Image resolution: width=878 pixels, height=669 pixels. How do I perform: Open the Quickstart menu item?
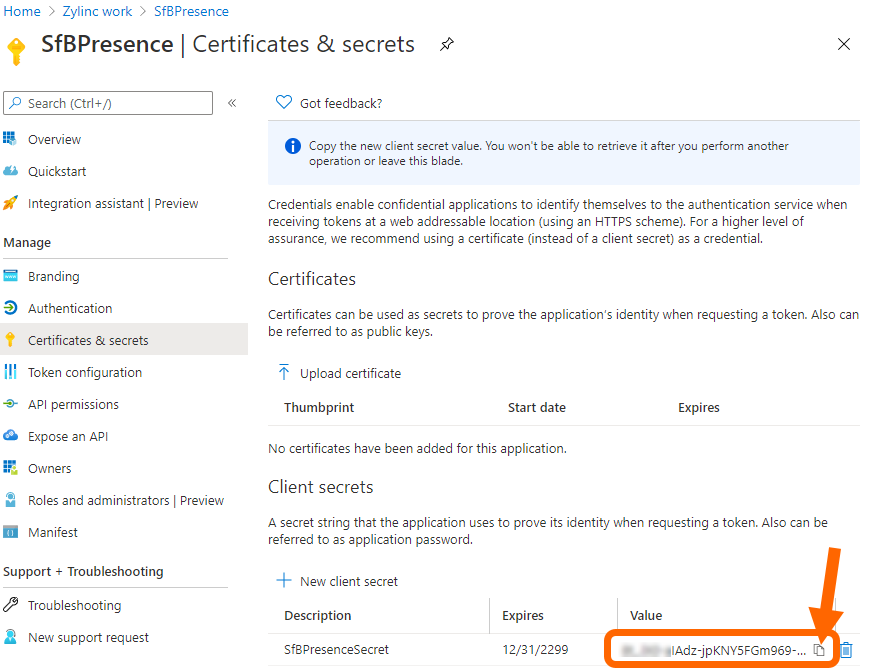pyautogui.click(x=57, y=171)
